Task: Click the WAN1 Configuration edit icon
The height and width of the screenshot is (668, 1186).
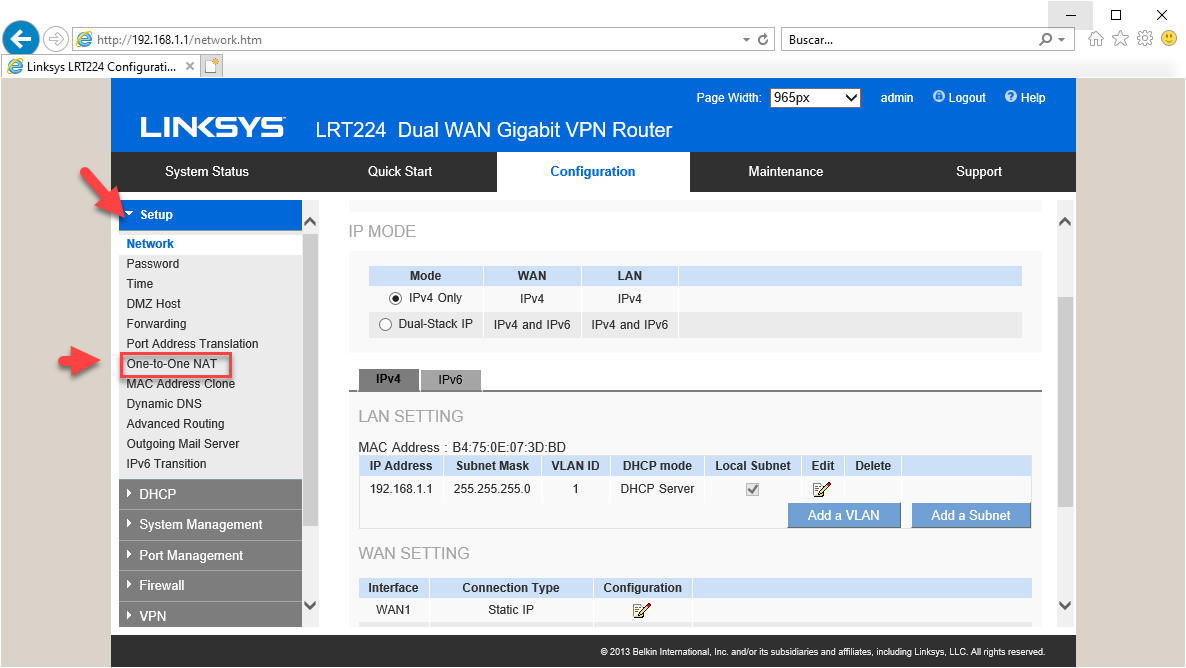Action: point(642,610)
